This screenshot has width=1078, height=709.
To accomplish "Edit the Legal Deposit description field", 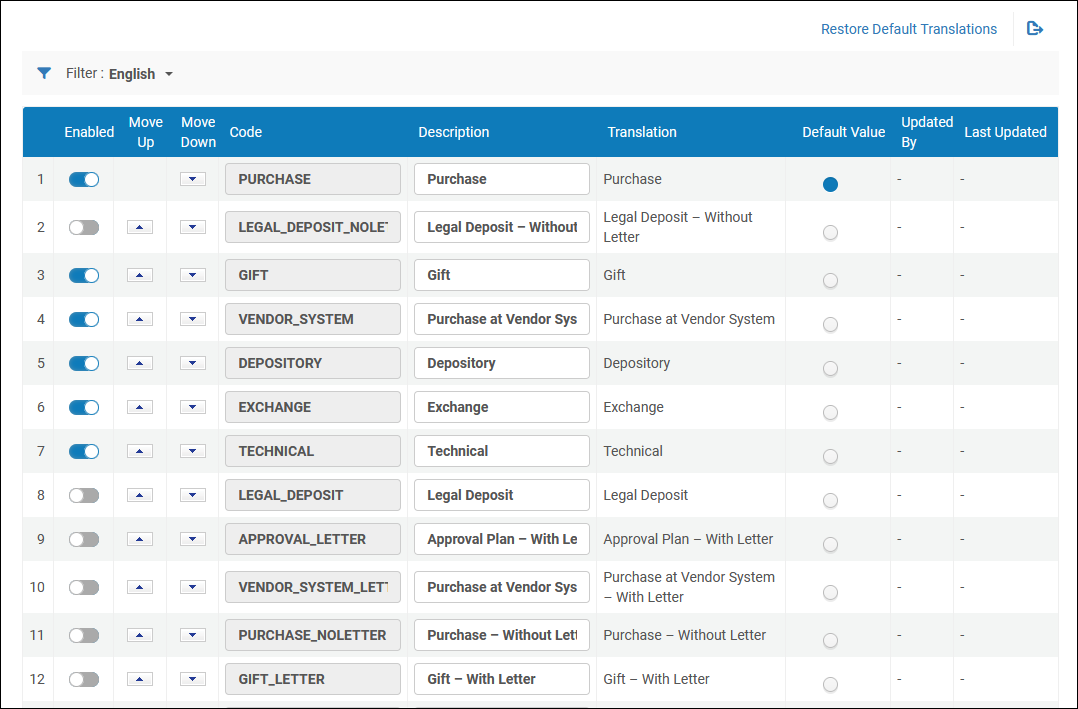I will pos(502,495).
